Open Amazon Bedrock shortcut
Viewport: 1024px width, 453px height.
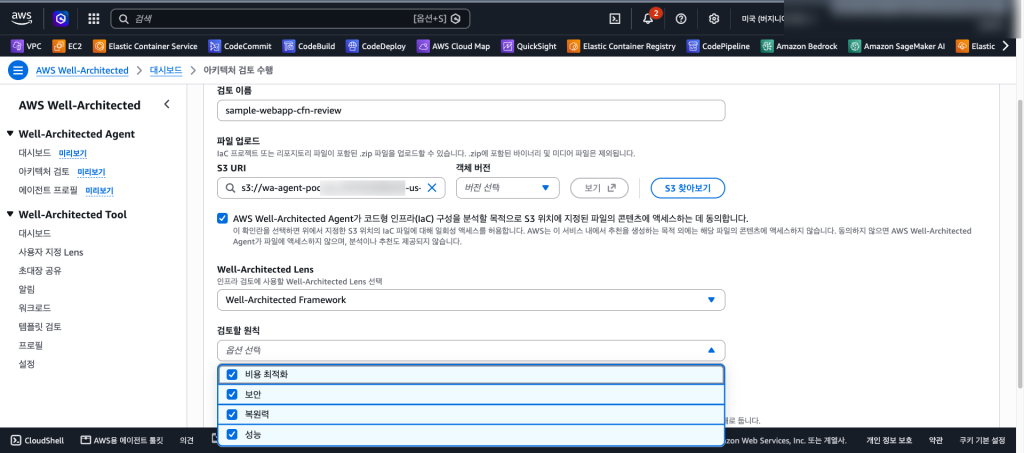click(799, 46)
